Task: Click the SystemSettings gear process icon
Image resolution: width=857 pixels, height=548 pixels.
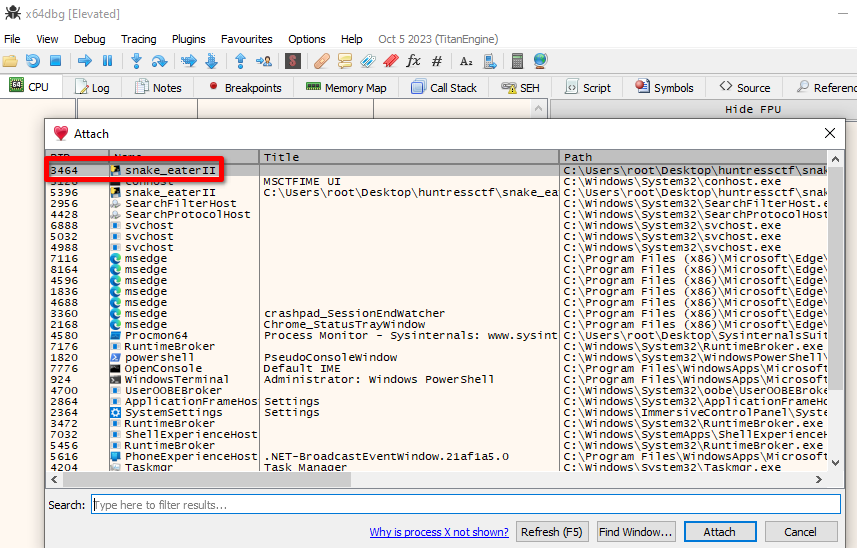Action: (115, 413)
